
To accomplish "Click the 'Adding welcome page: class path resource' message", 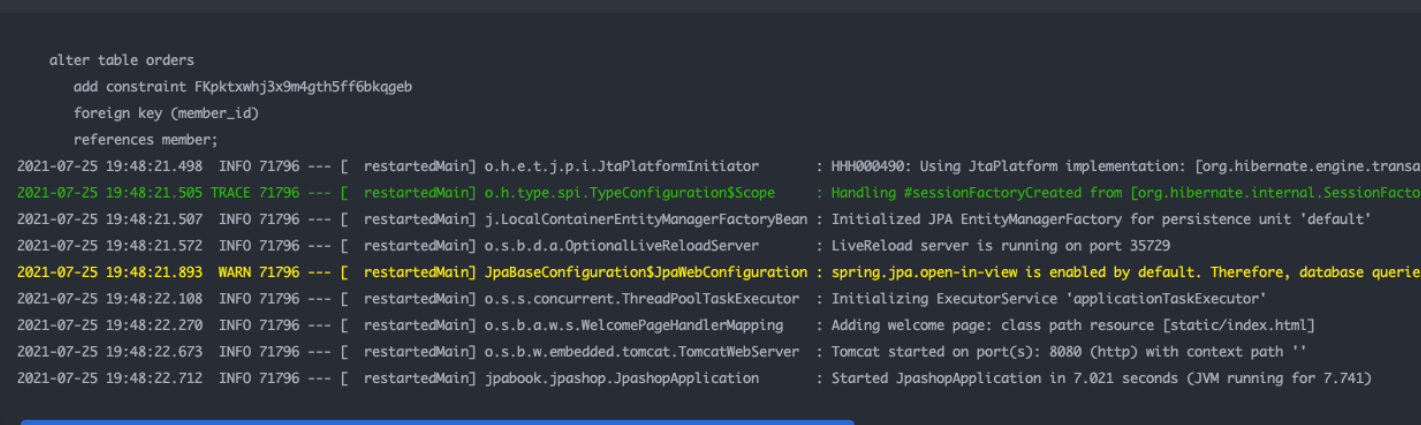I will tap(1072, 325).
